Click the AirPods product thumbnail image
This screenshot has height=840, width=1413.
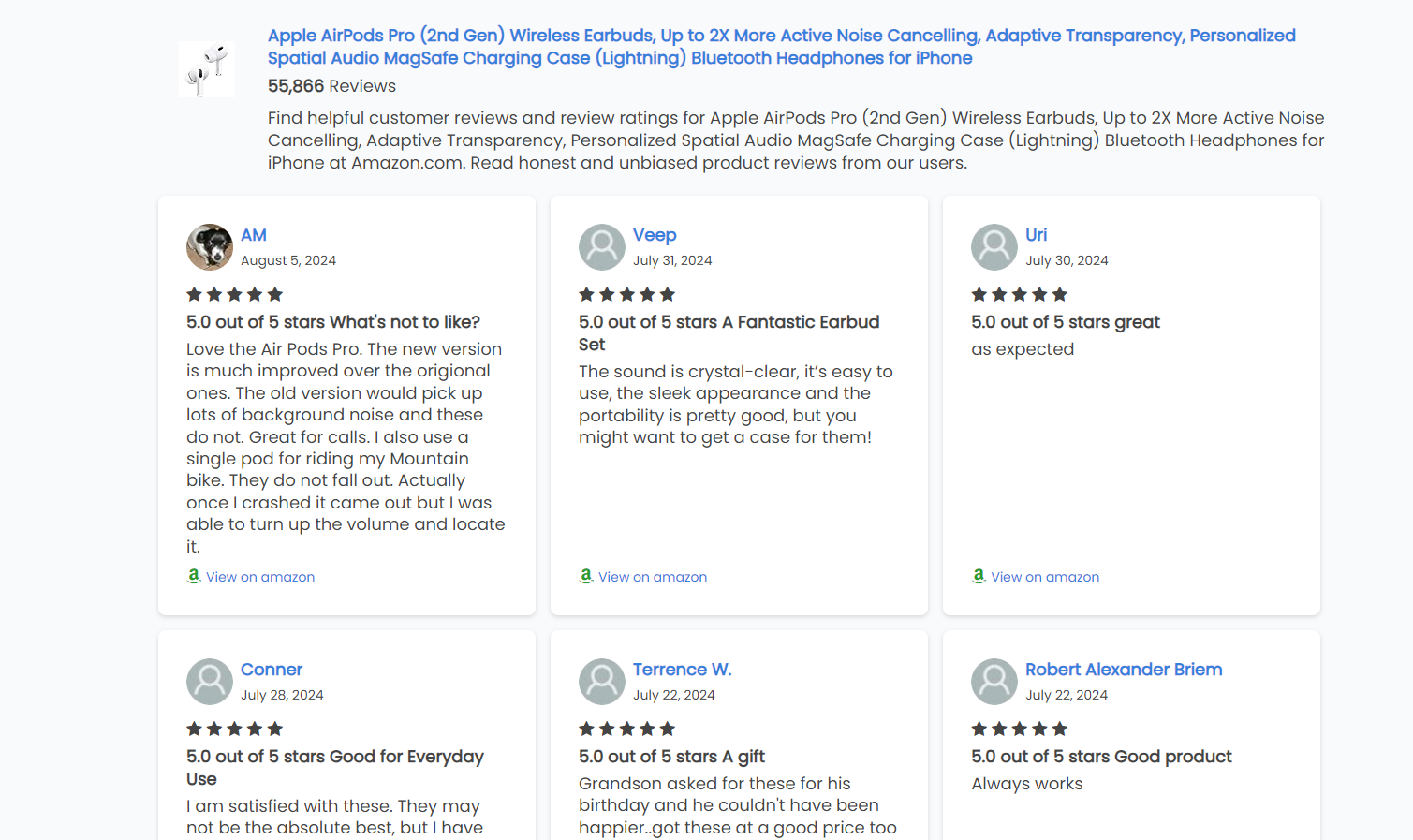(x=207, y=69)
